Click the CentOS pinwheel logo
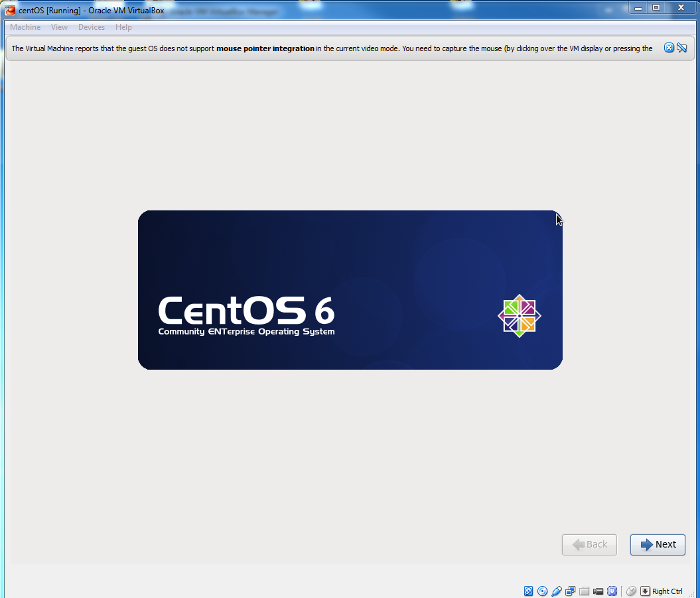Viewport: 700px width, 598px height. 519,316
